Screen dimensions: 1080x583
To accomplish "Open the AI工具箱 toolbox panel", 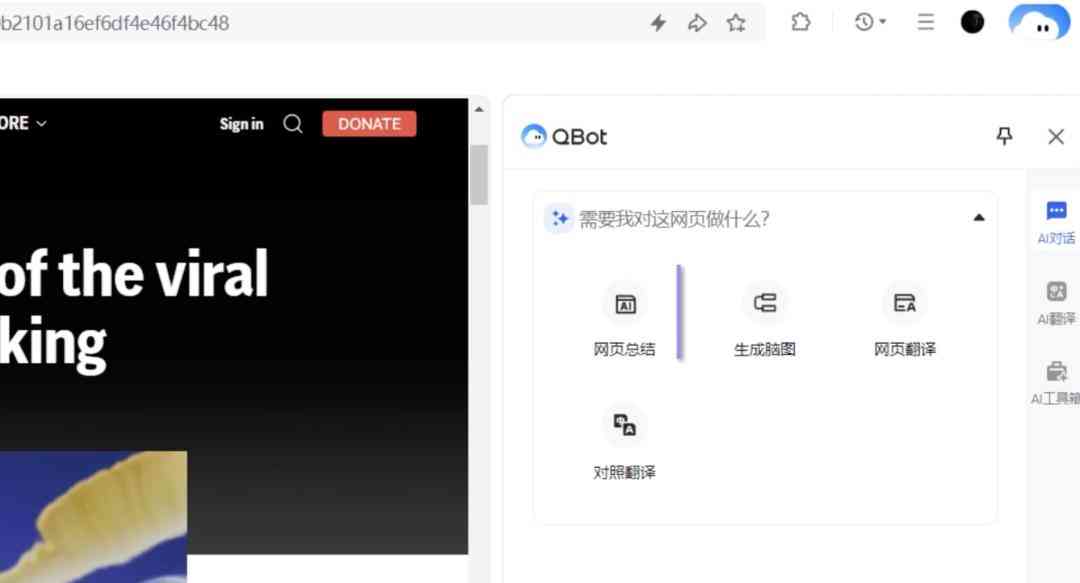I will pos(1056,378).
